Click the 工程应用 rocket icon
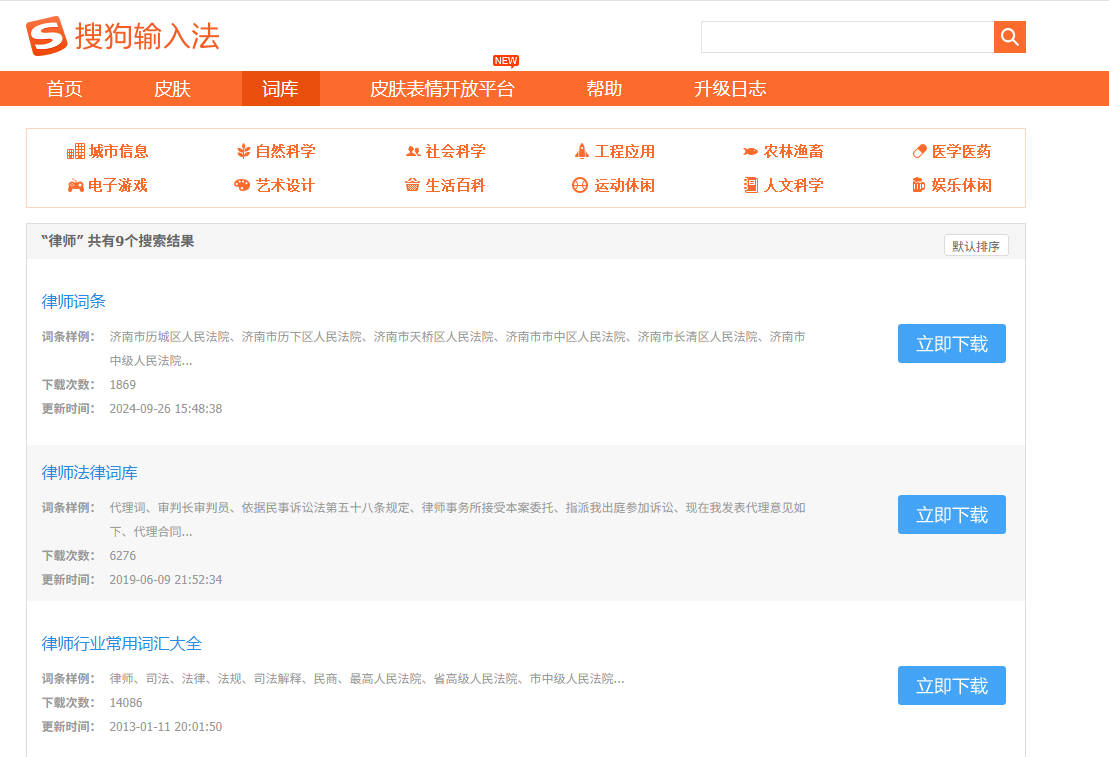Image resolution: width=1109 pixels, height=757 pixels. click(x=581, y=151)
